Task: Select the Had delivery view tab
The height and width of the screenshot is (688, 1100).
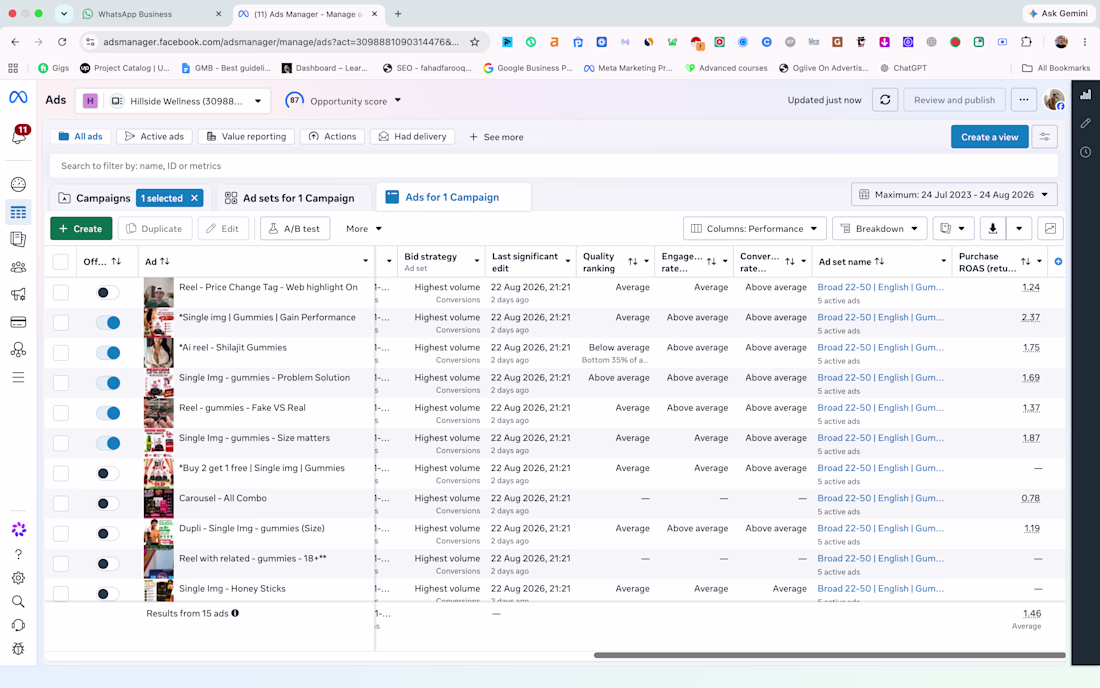Action: click(412, 137)
